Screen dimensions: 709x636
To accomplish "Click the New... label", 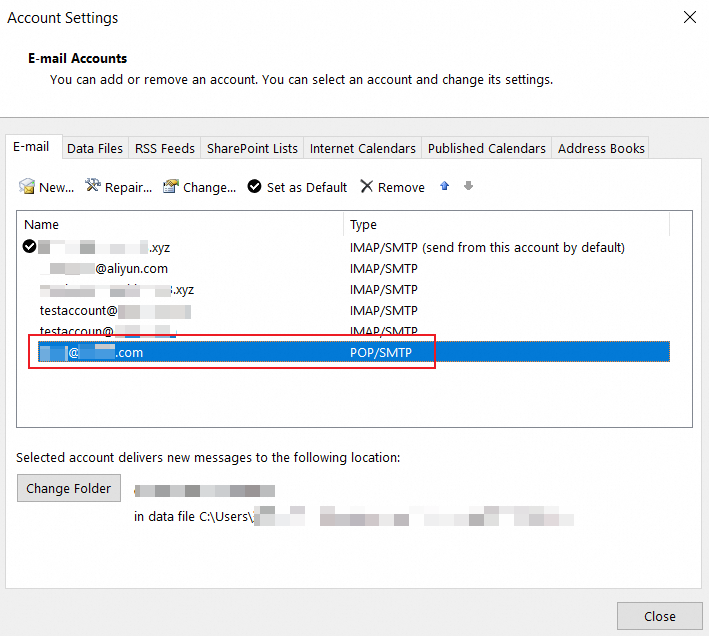I will click(57, 188).
